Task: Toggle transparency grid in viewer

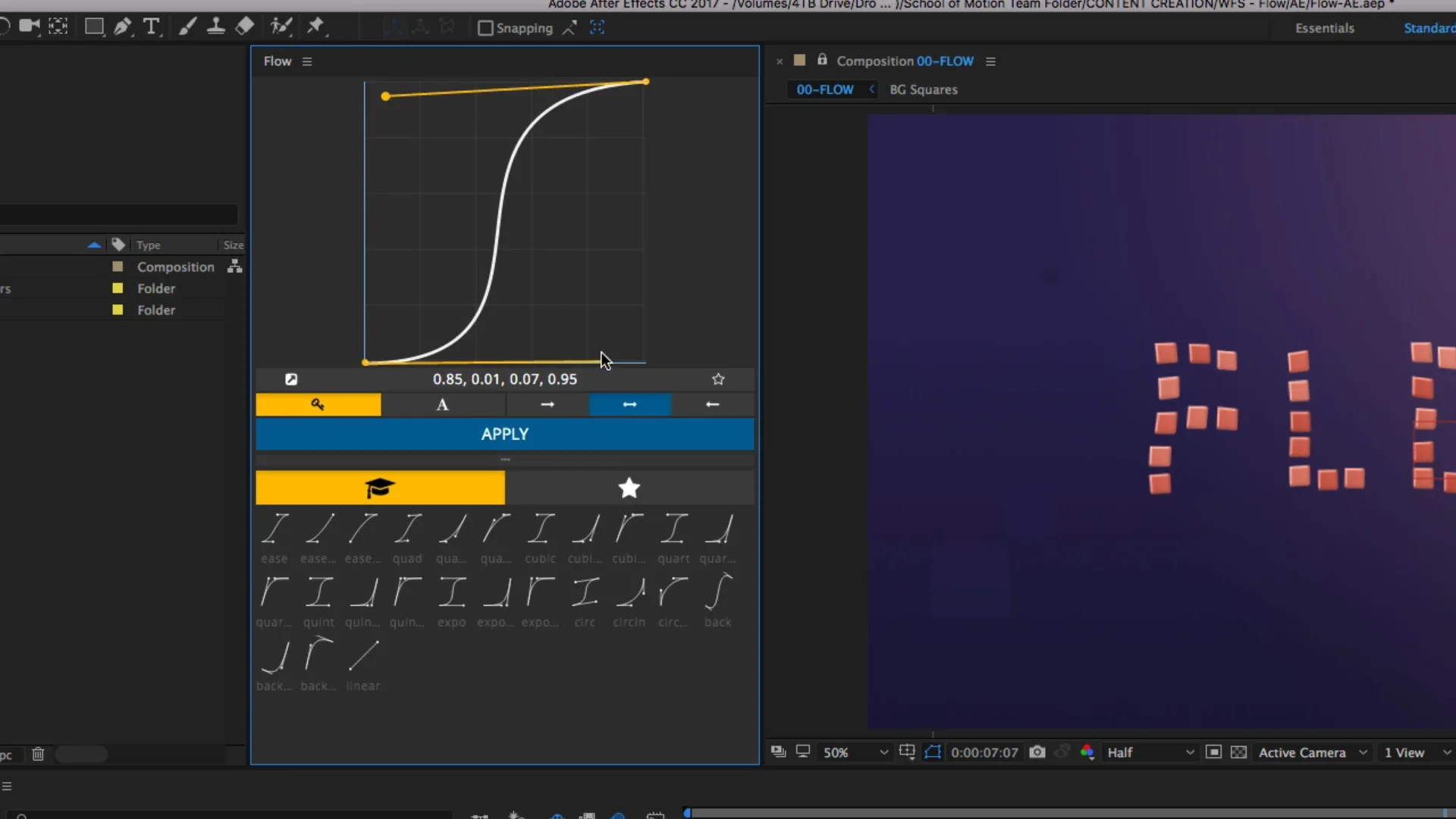Action: [x=1238, y=752]
